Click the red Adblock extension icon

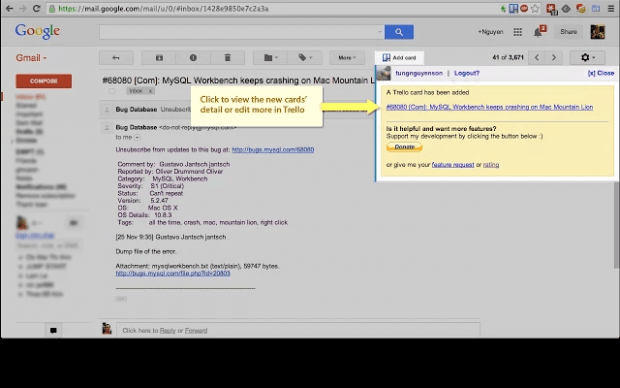tap(524, 8)
